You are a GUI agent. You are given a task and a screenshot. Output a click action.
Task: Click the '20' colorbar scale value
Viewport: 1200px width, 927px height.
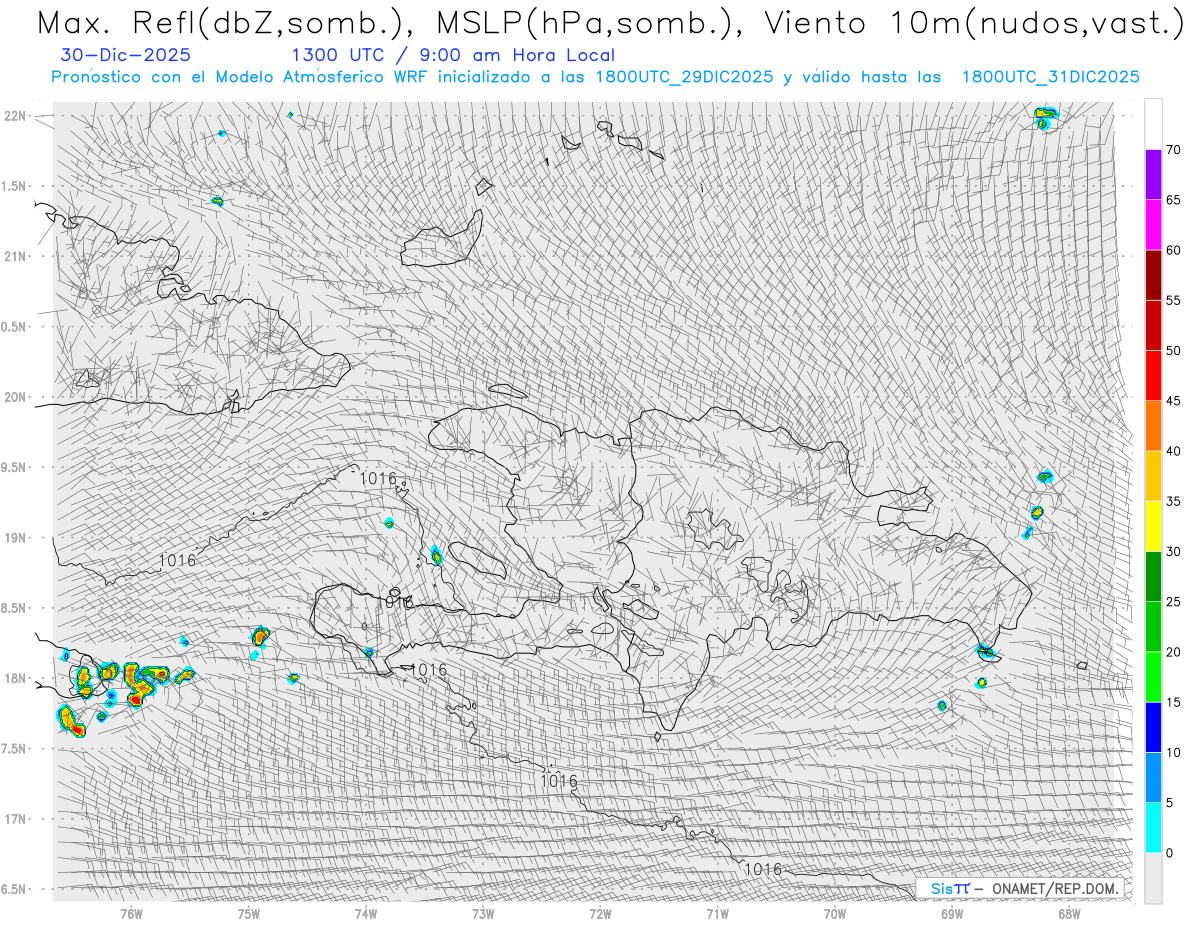pos(1174,652)
